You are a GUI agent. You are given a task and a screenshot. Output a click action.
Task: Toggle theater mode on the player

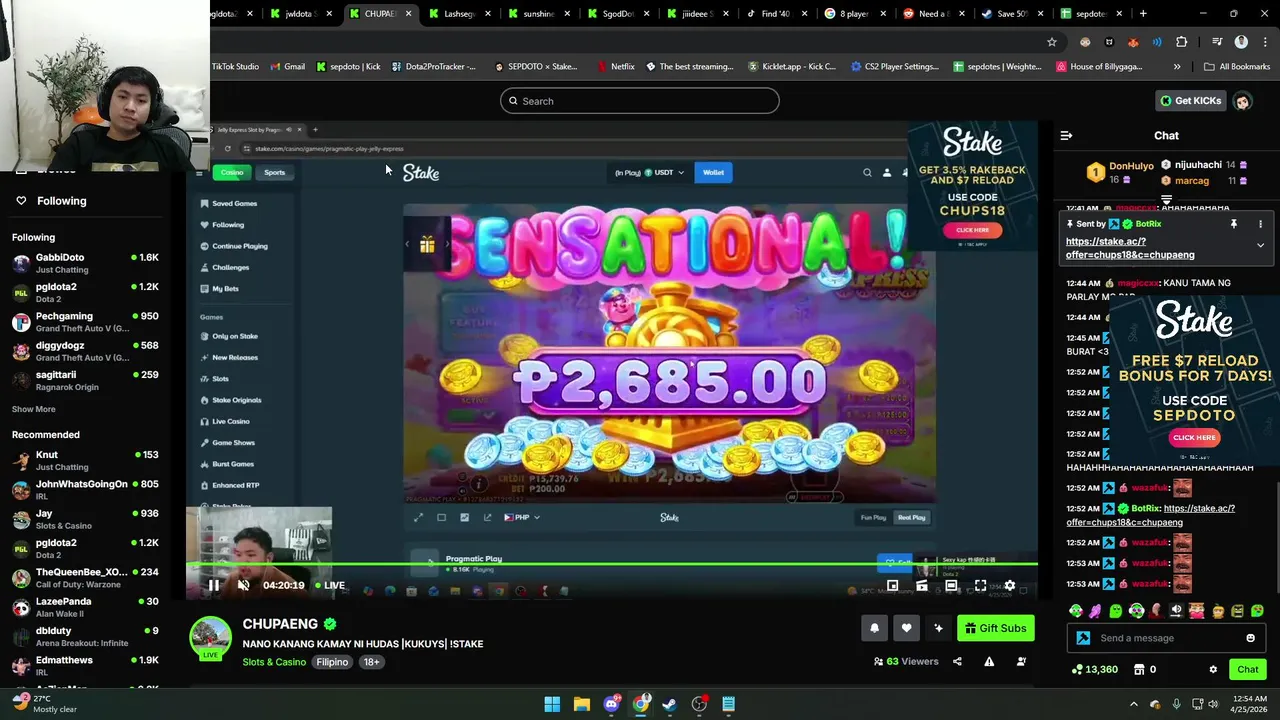click(x=951, y=585)
